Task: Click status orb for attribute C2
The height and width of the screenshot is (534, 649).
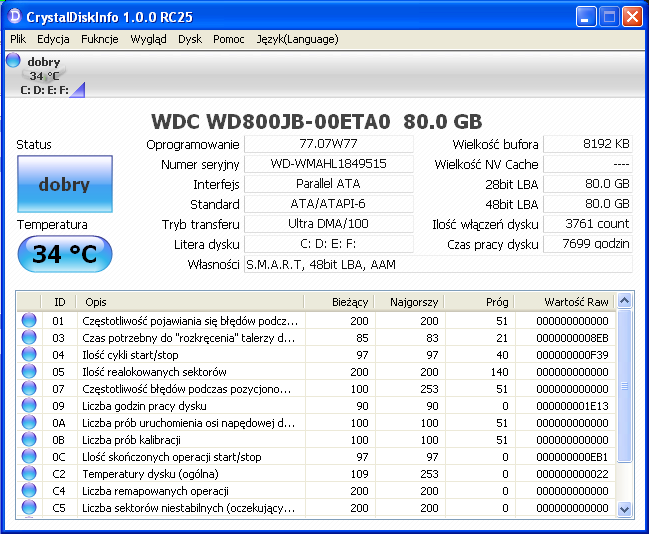Action: (x=29, y=473)
